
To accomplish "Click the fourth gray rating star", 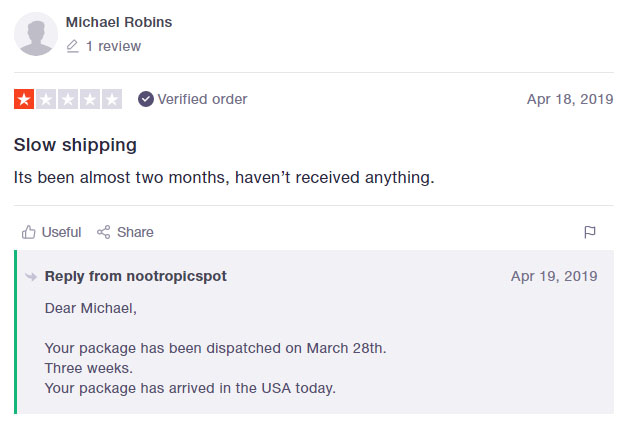I will [x=90, y=99].
